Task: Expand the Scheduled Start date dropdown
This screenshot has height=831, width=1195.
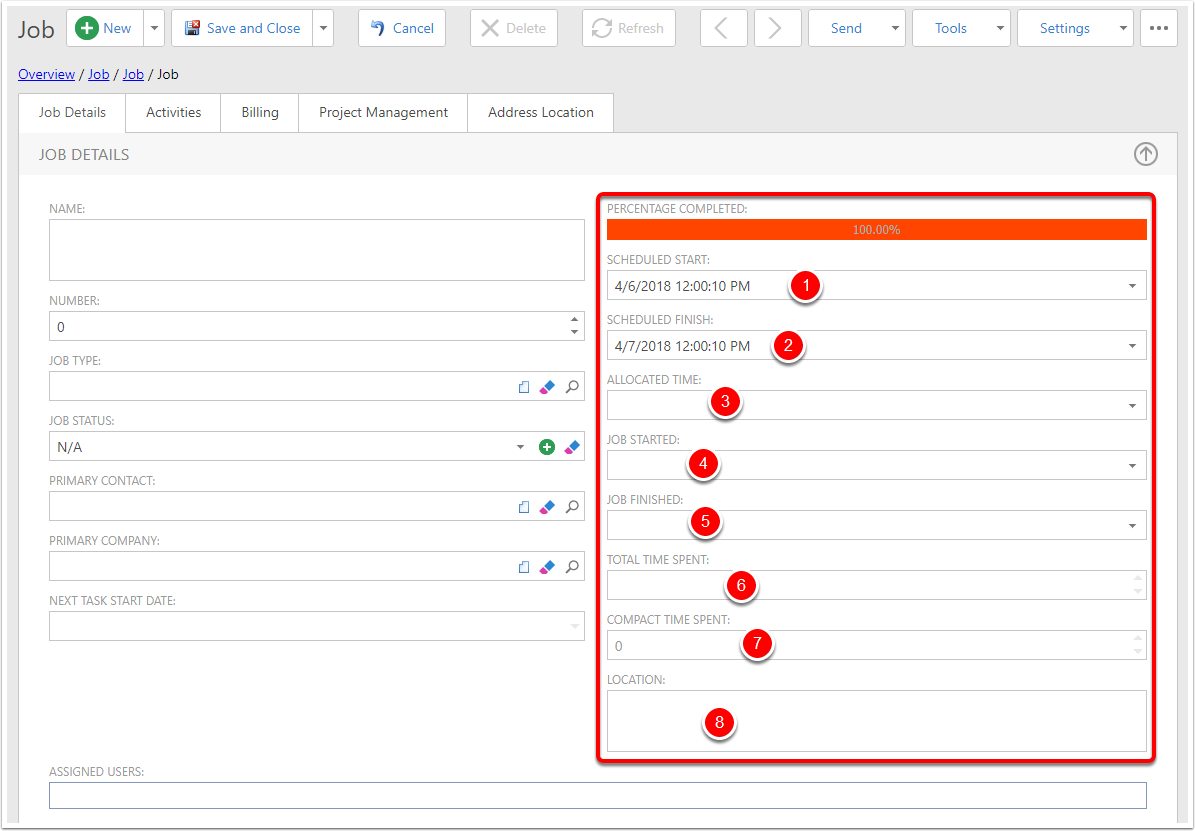Action: pos(1132,286)
